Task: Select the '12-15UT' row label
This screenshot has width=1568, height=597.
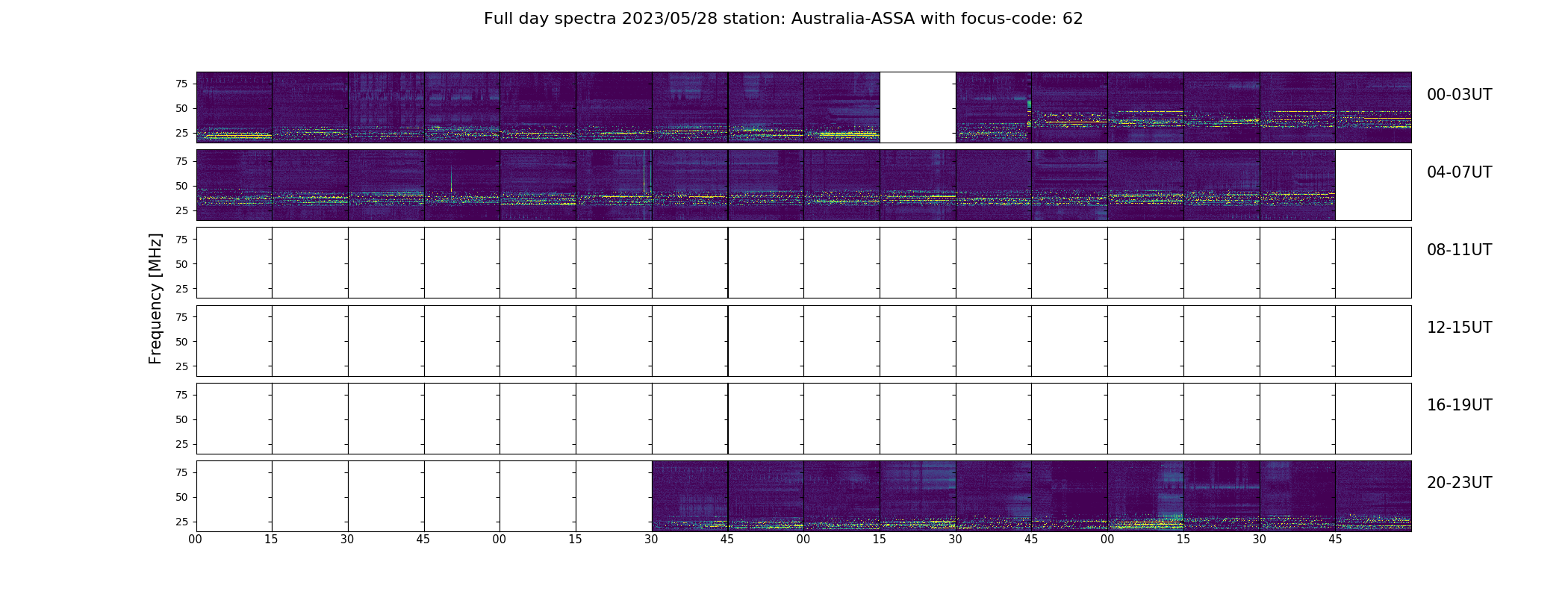Action: click(x=1459, y=328)
